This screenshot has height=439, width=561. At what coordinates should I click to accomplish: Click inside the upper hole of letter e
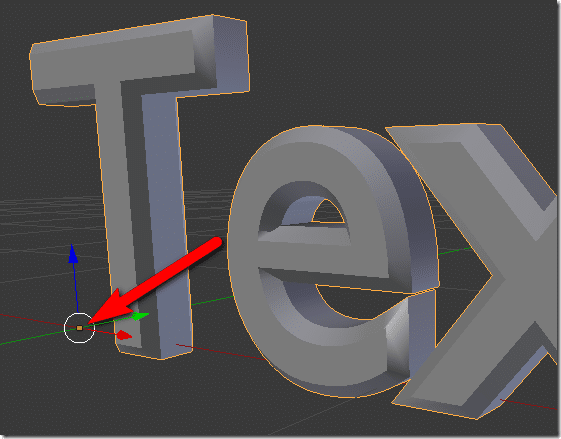click(x=327, y=213)
